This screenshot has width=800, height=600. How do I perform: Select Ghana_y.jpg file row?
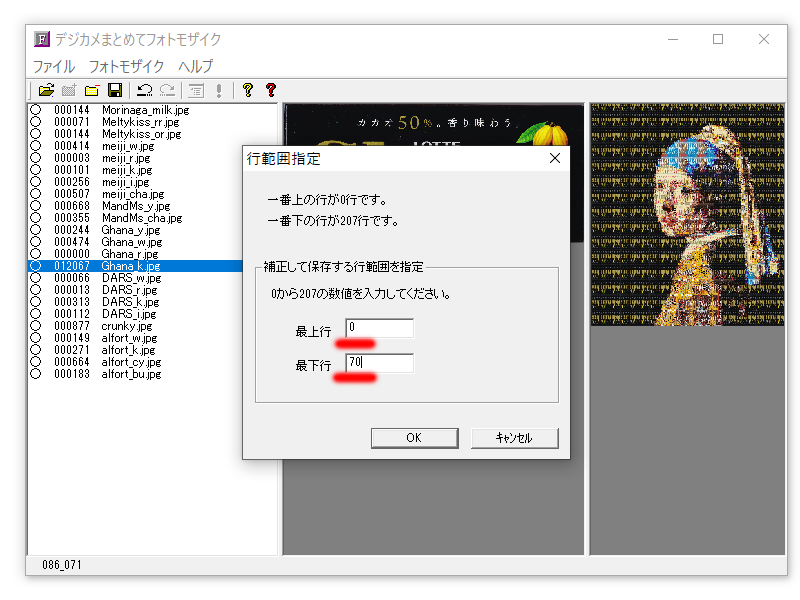tap(135, 230)
